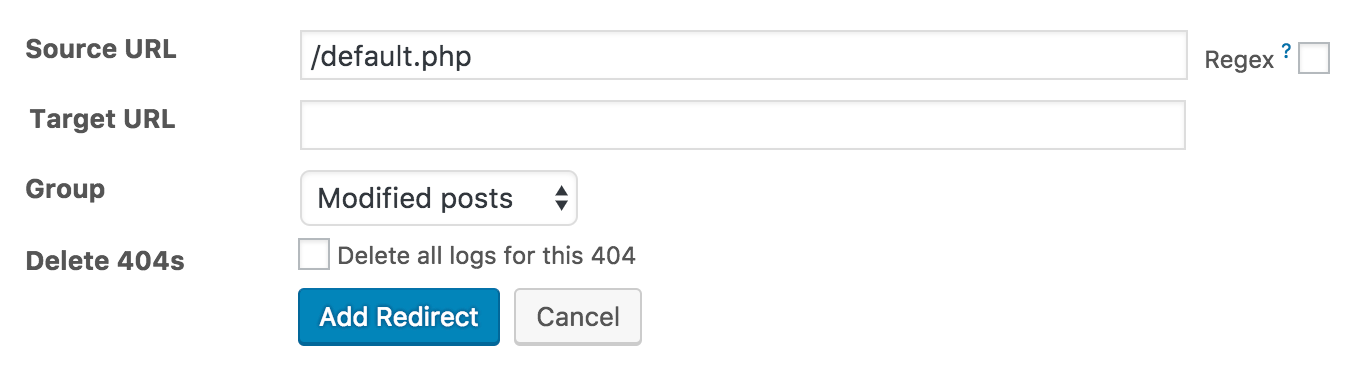Viewport: 1354px width, 368px height.
Task: Dismiss form using the grey Cancel button
Action: pyautogui.click(x=578, y=317)
